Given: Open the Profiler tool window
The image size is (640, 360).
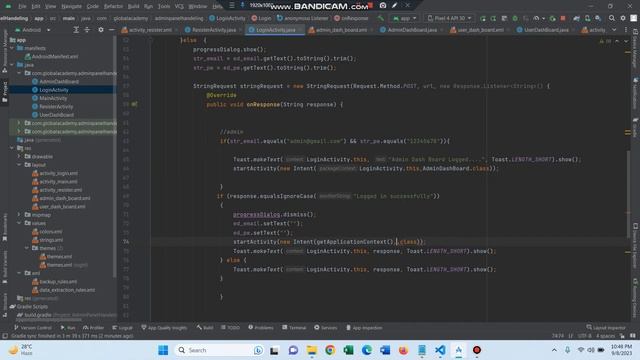Looking at the screenshot, I should coord(93,328).
